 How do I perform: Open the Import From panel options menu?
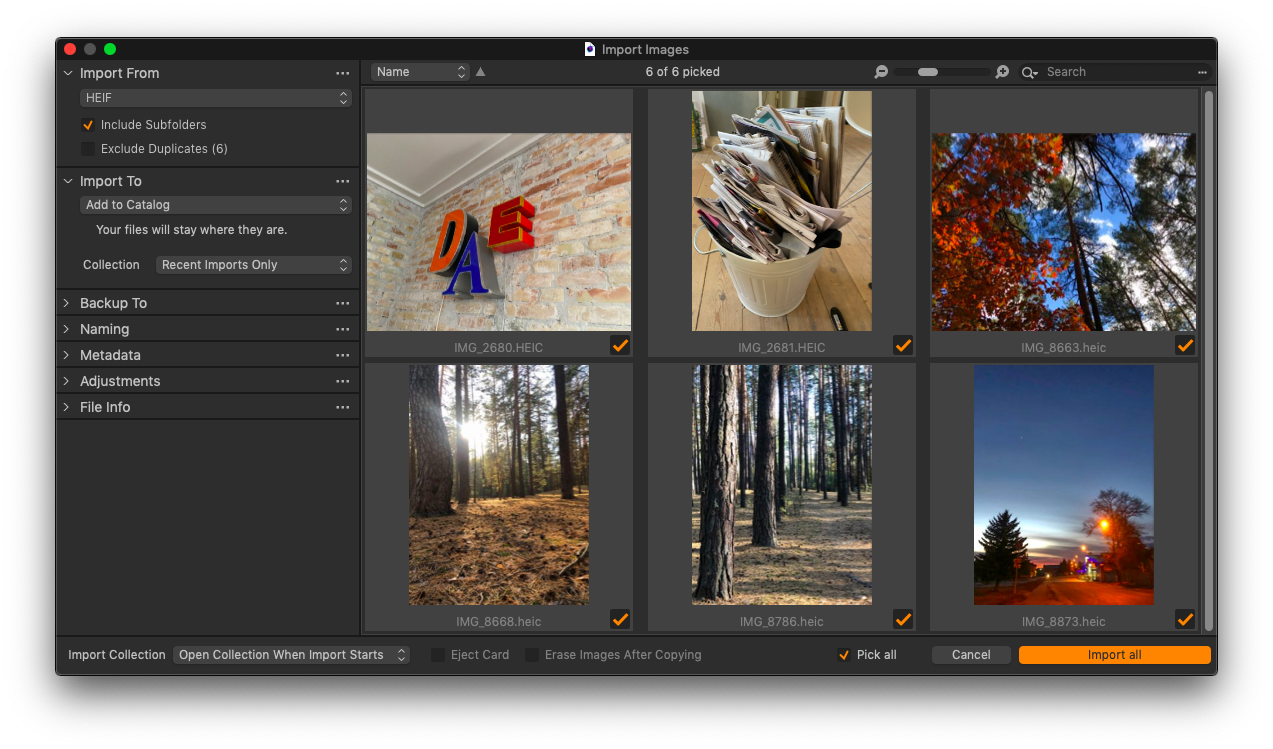pos(342,73)
